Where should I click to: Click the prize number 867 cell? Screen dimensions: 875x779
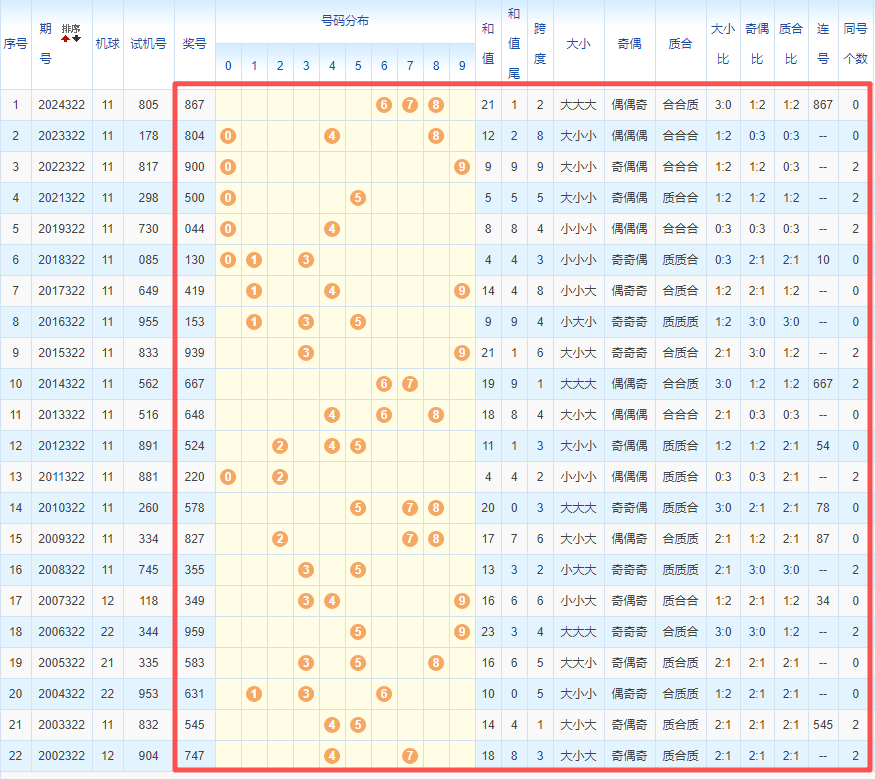pos(194,105)
